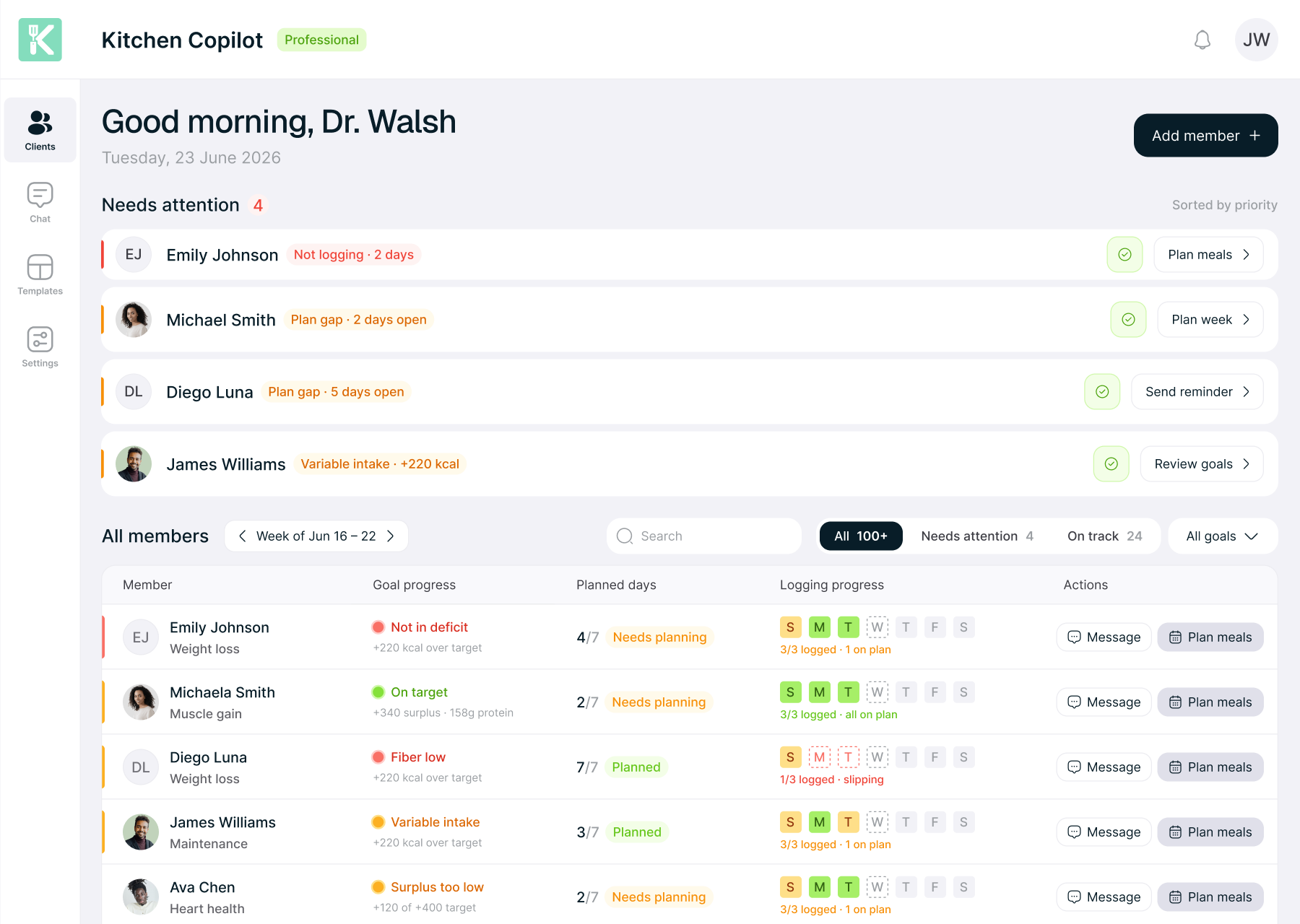The image size is (1300, 924).
Task: Plan meals for Diego Luna table row
Action: point(1210,767)
